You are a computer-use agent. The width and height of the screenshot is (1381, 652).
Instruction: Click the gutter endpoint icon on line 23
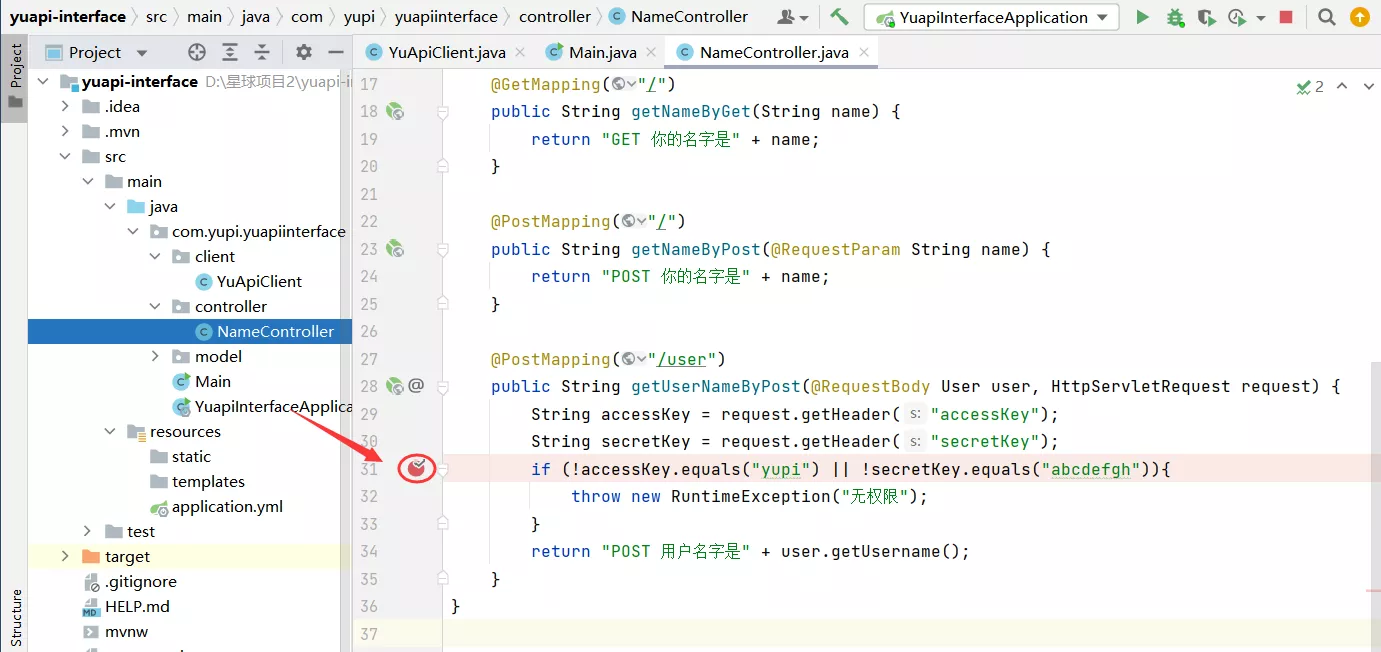click(x=395, y=249)
